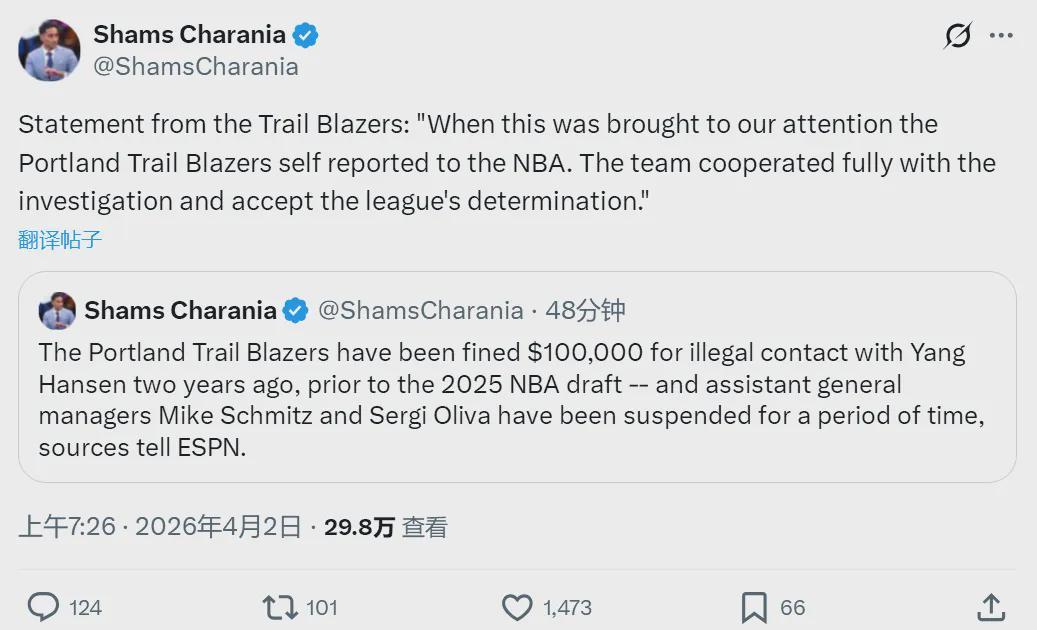Viewport: 1037px width, 630px height.
Task: Click the @ShamsCharania handle
Action: click(x=195, y=66)
